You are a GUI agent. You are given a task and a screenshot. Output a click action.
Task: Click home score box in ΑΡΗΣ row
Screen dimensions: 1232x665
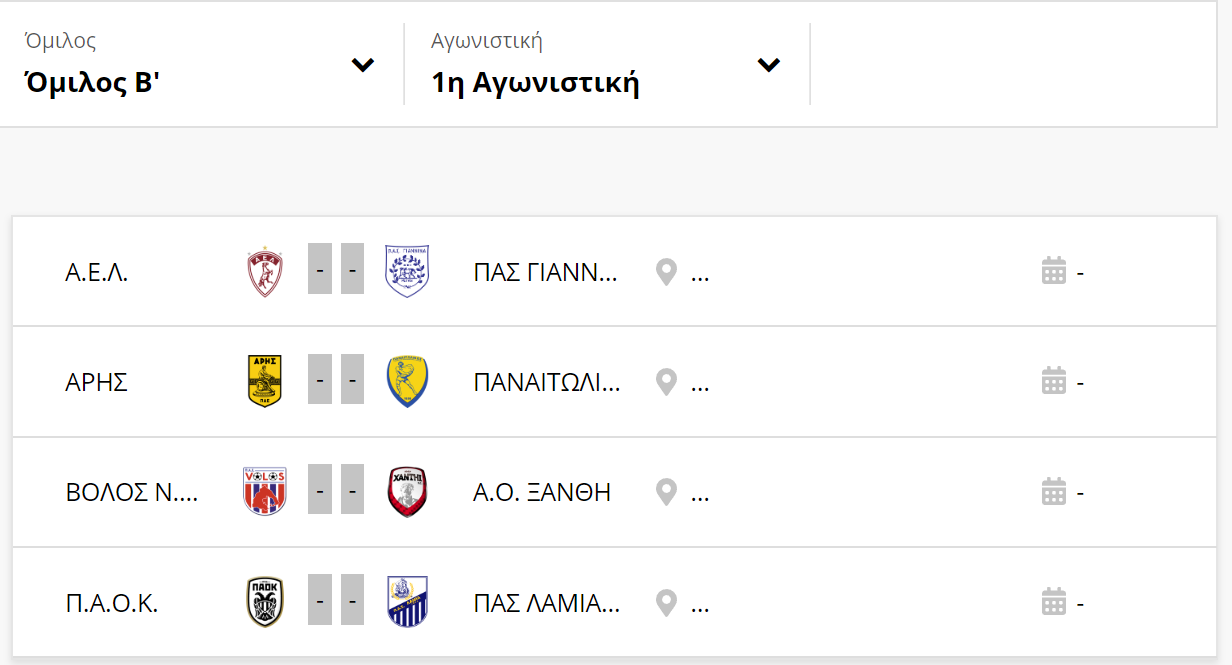click(320, 381)
